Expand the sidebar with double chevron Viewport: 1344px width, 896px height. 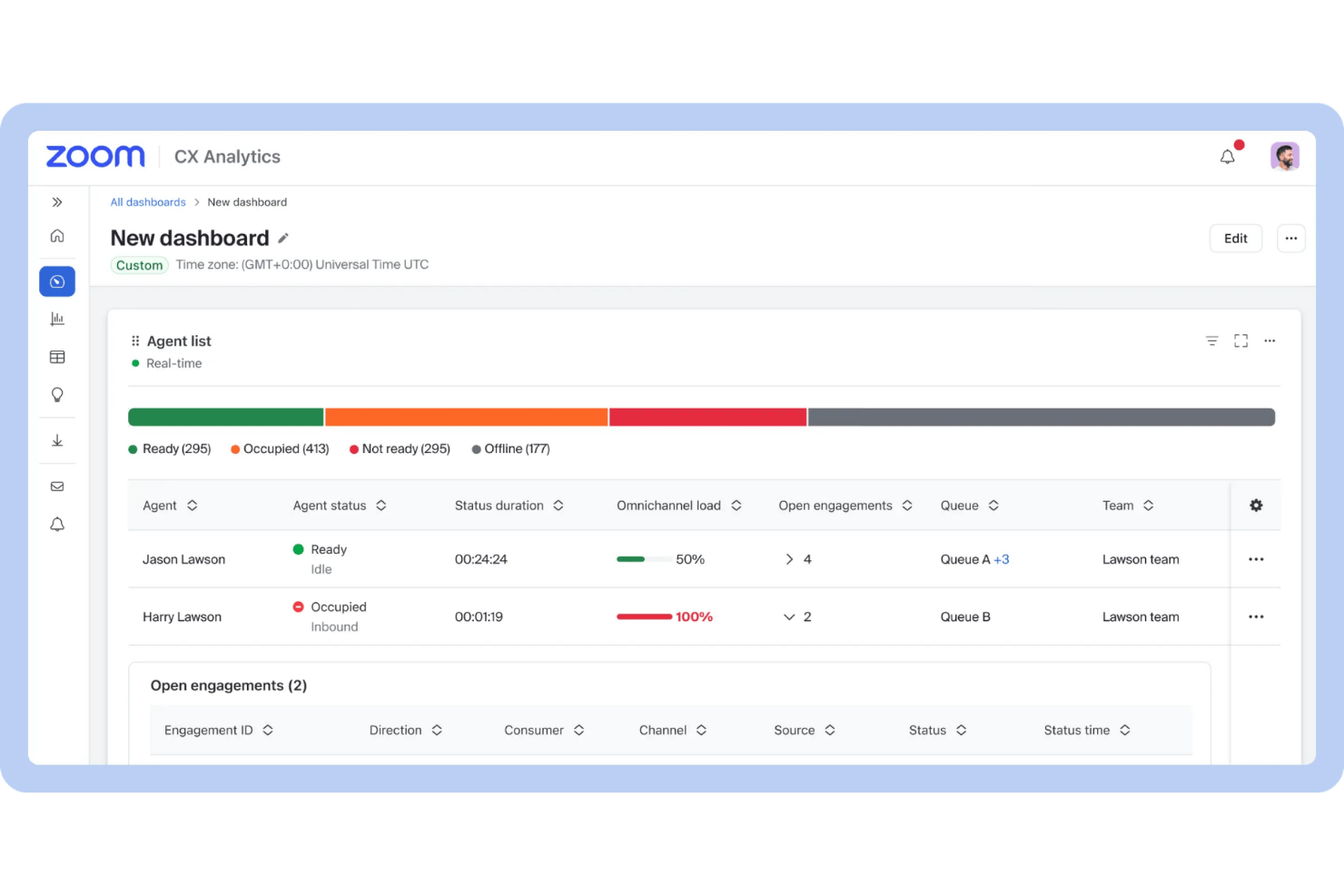(x=57, y=202)
